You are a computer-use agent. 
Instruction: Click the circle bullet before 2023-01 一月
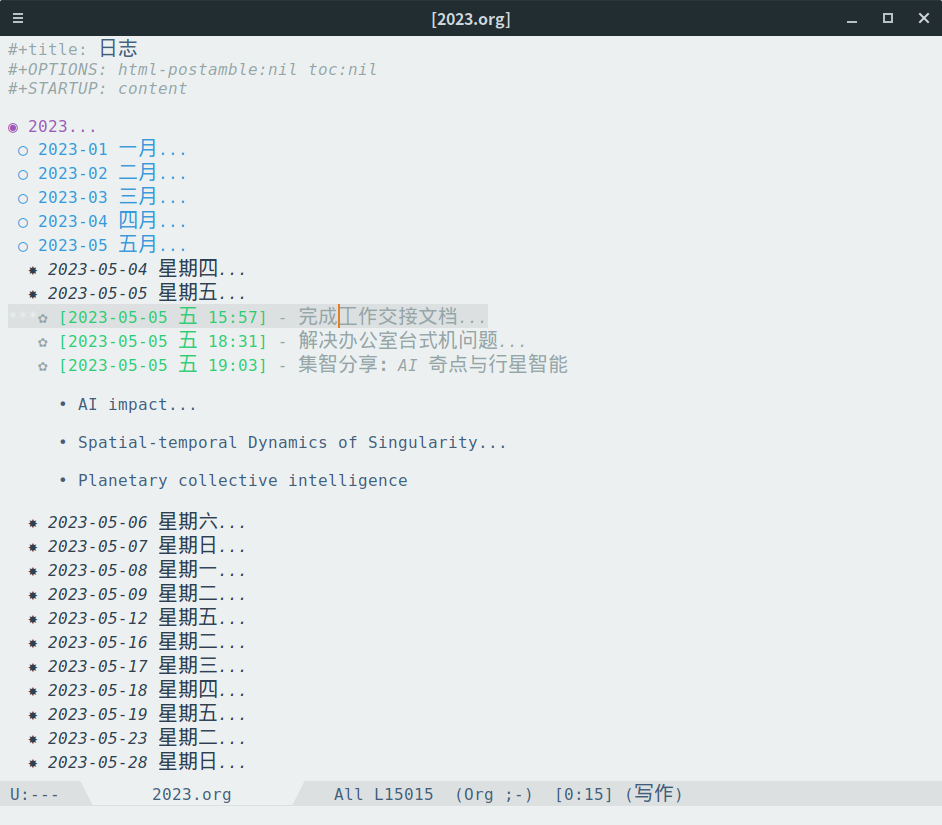coord(23,151)
